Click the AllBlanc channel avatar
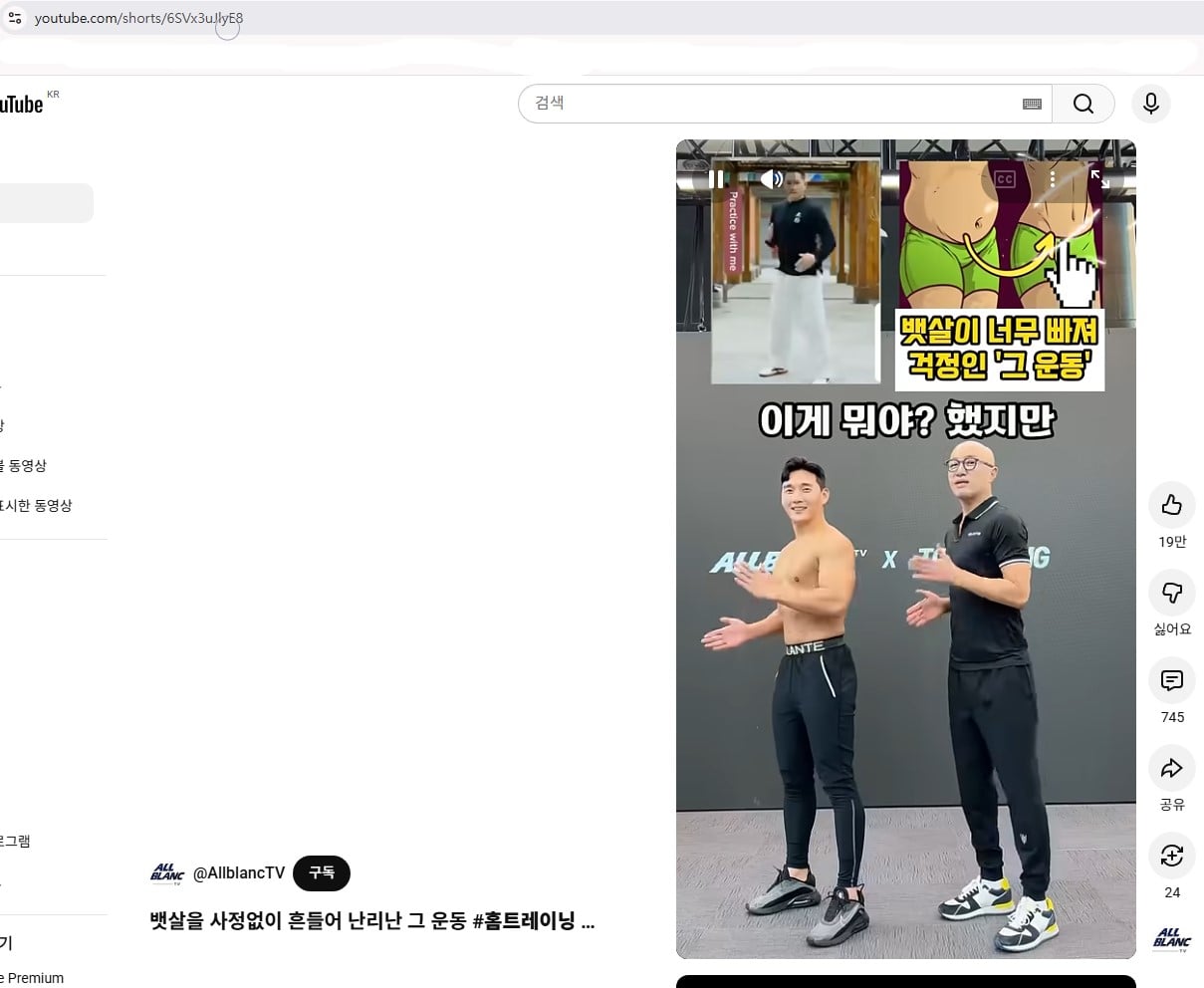 (x=167, y=873)
